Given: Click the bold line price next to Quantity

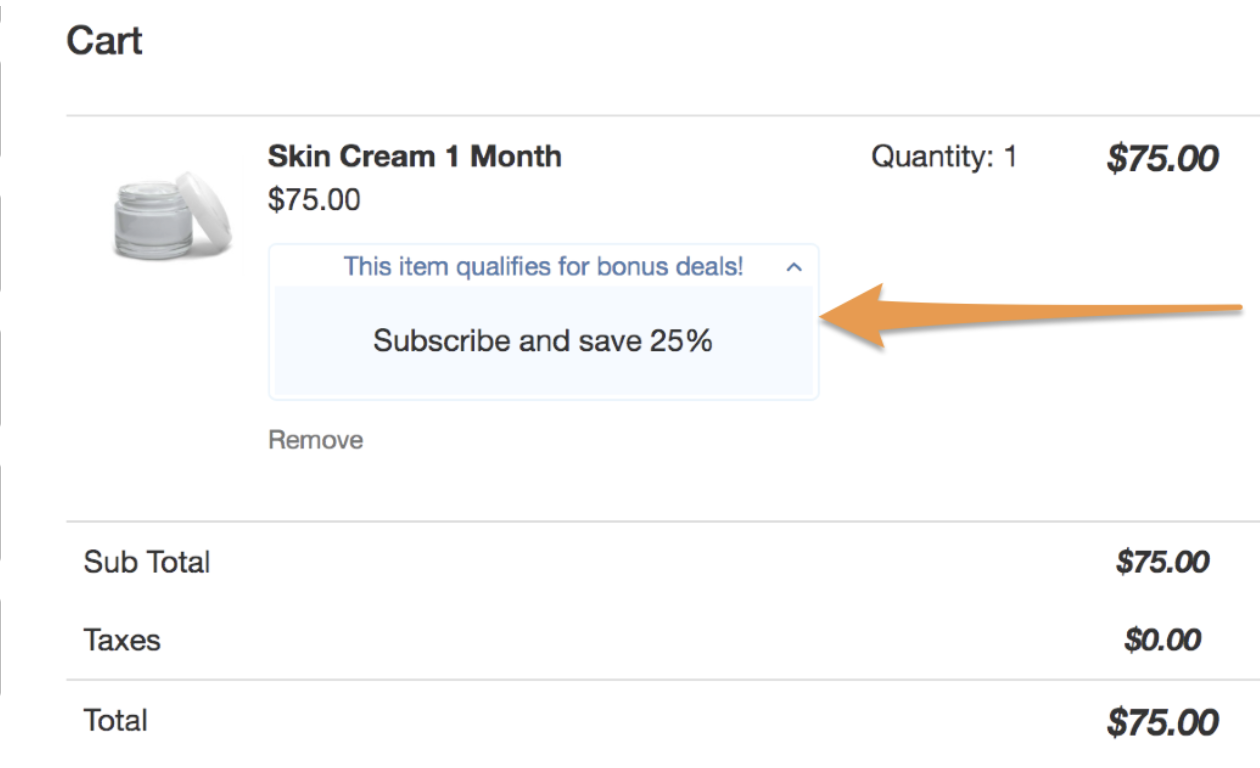Looking at the screenshot, I should [1162, 159].
